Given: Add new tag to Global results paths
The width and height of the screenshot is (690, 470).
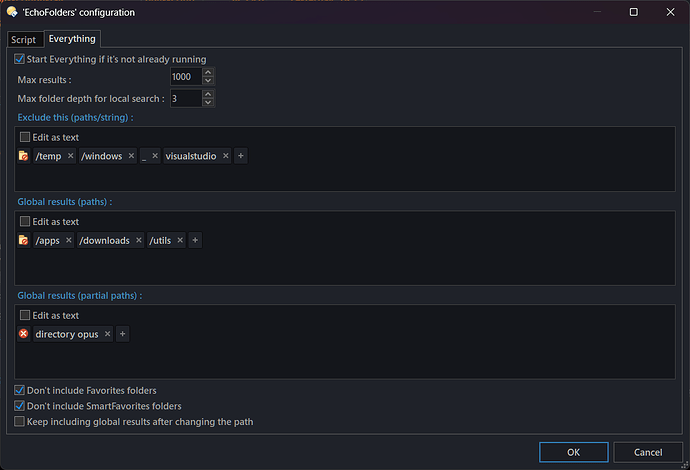Looking at the screenshot, I should point(195,240).
